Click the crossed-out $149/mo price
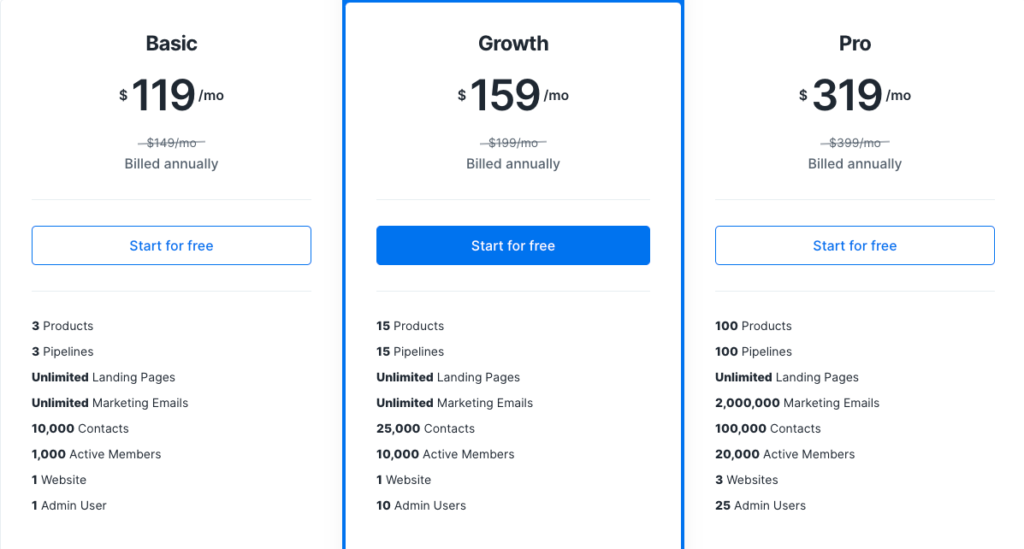This screenshot has width=1024, height=549. coord(171,143)
